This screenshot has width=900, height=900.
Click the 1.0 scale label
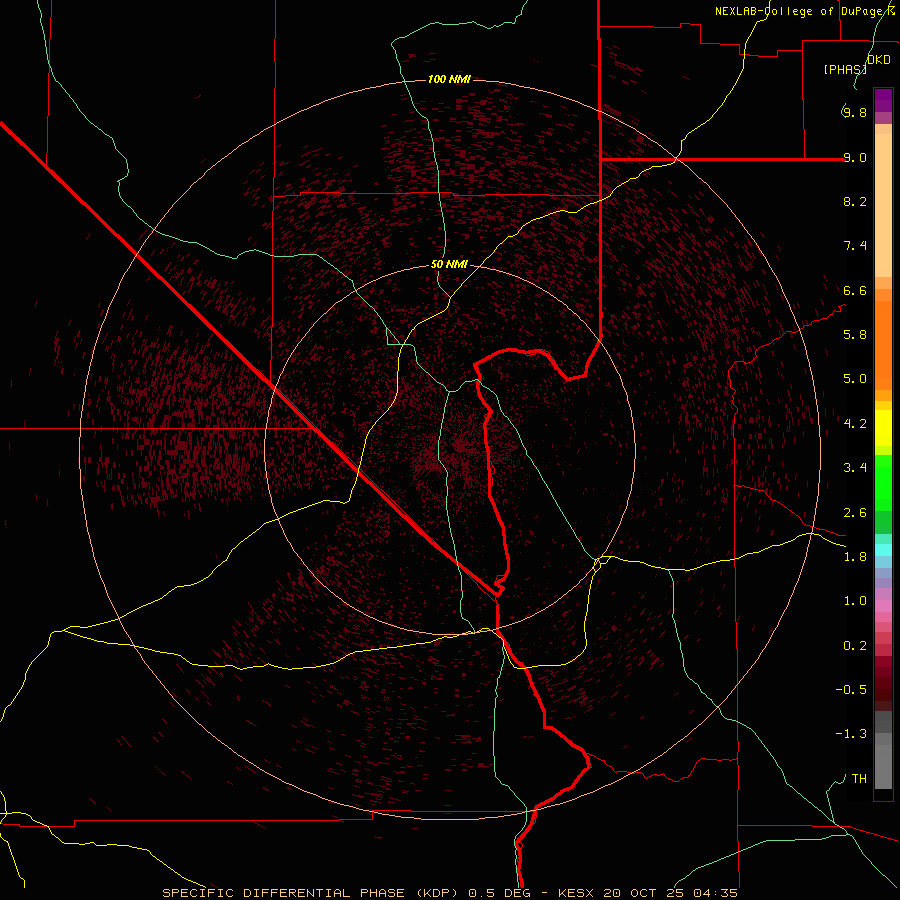click(x=855, y=601)
